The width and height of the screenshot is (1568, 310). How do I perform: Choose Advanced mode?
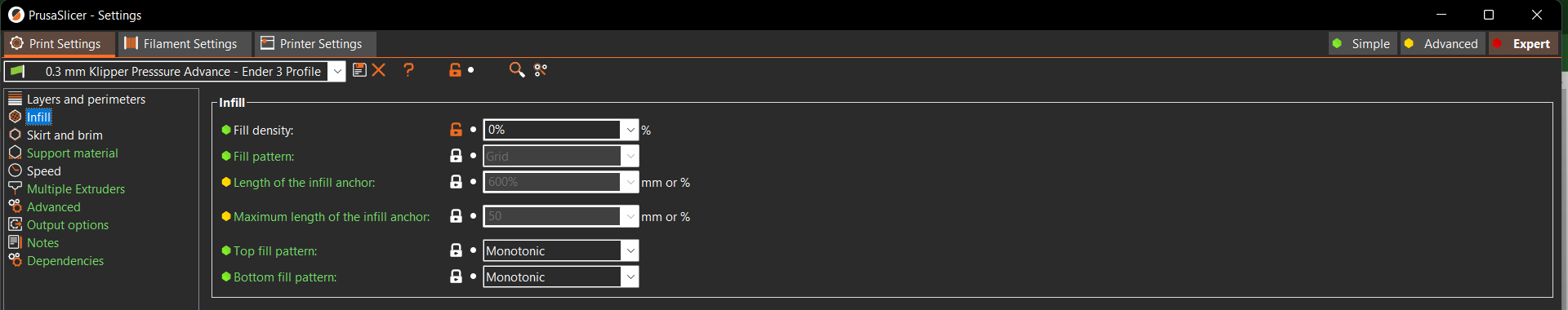[1442, 44]
